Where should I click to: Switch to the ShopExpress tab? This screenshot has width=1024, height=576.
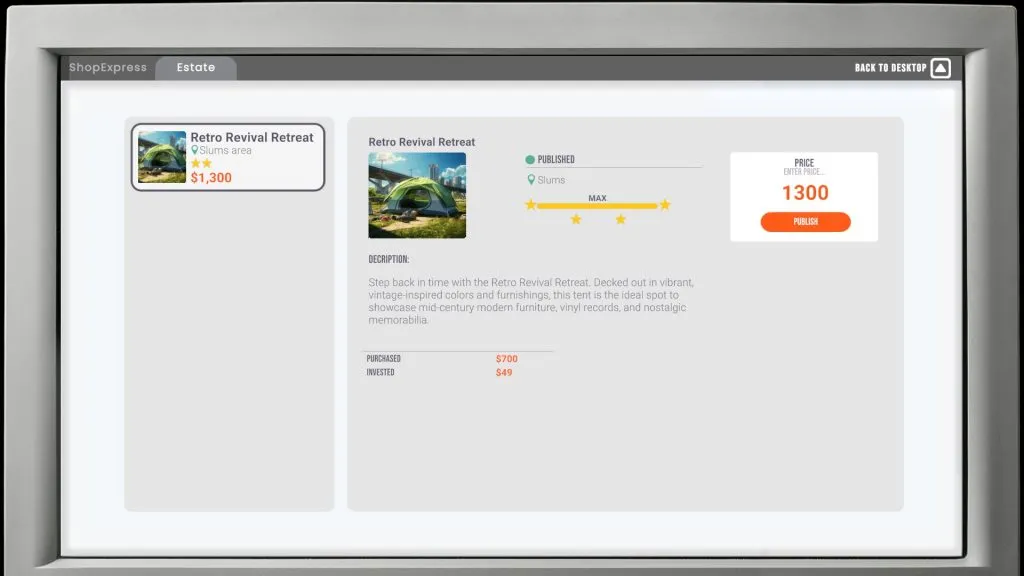click(x=108, y=68)
